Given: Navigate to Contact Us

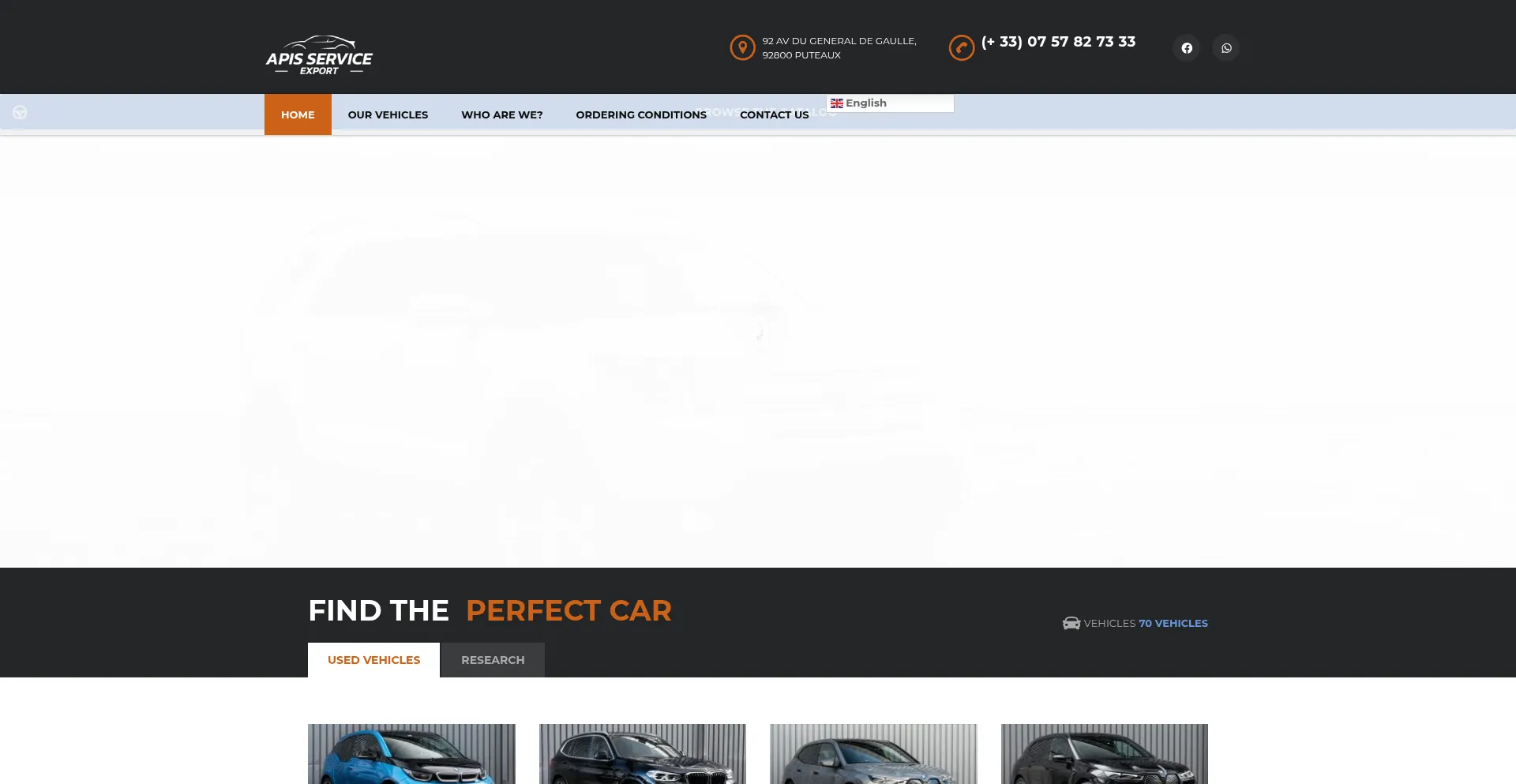Looking at the screenshot, I should point(774,114).
